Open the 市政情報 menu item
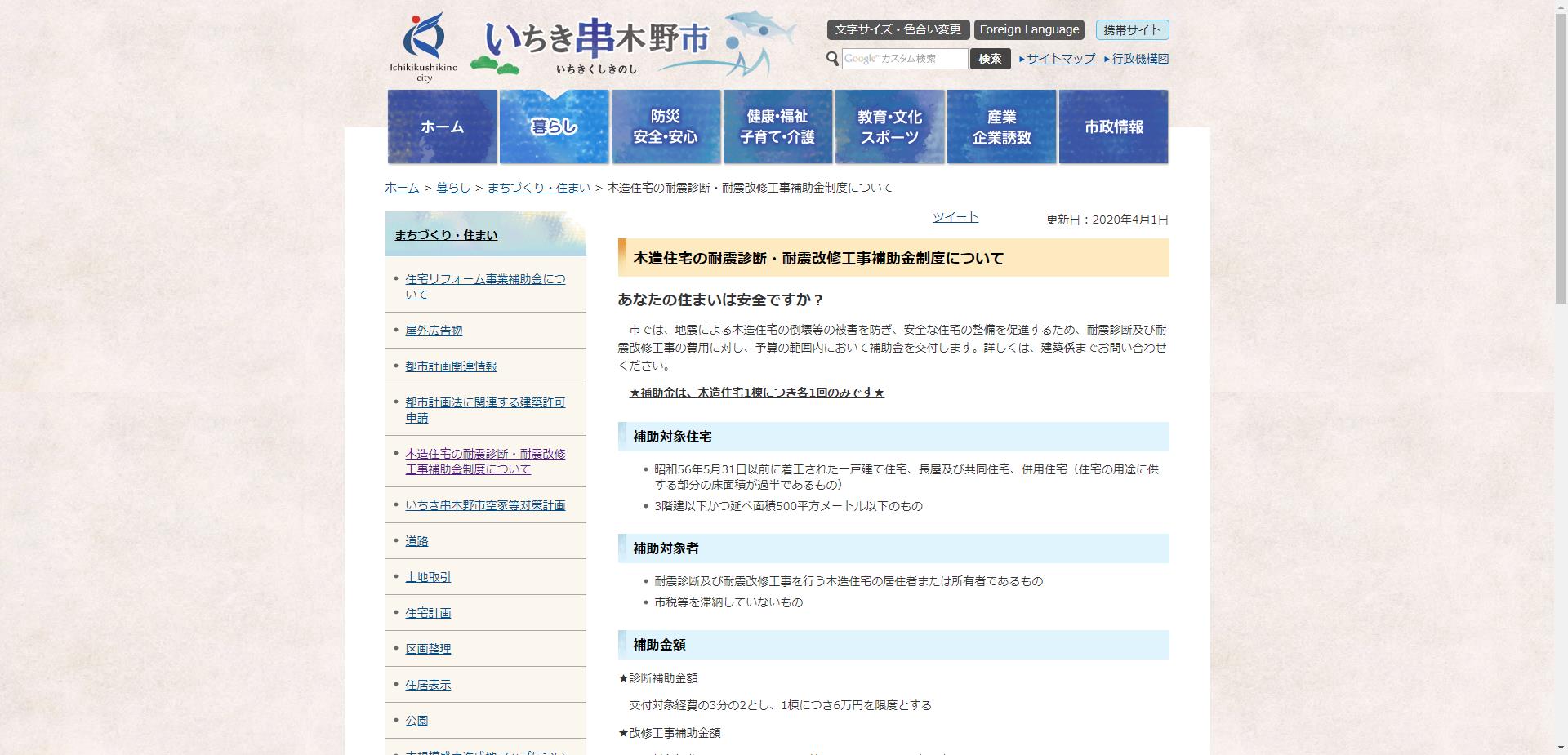 1113,127
